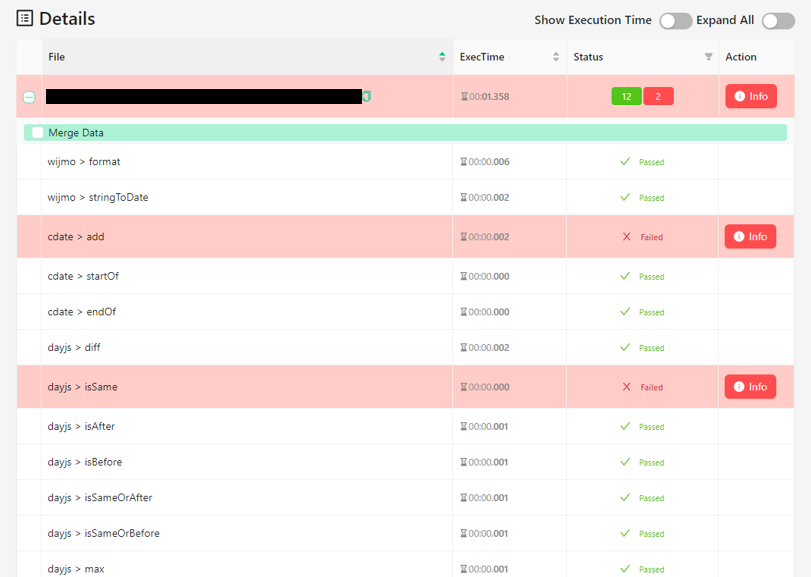Enable the Show Execution Time toggle
Image resolution: width=811 pixels, height=577 pixels.
(x=675, y=20)
